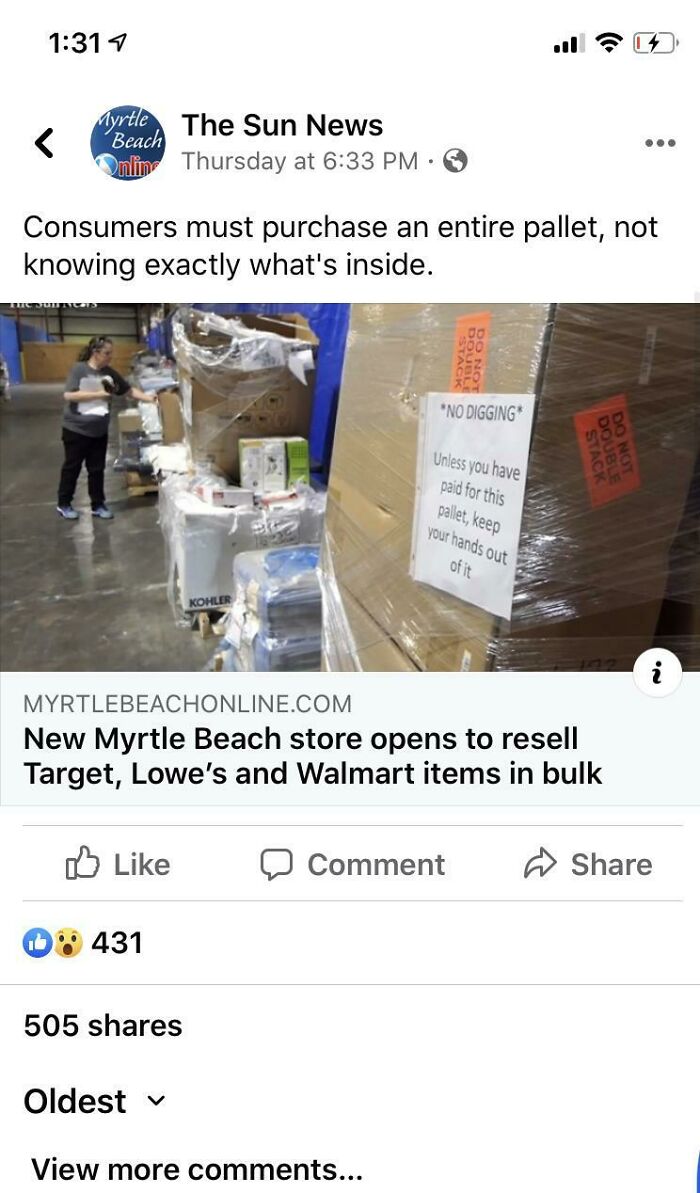
Task: View the blue like reaction emoji
Action: 40,943
